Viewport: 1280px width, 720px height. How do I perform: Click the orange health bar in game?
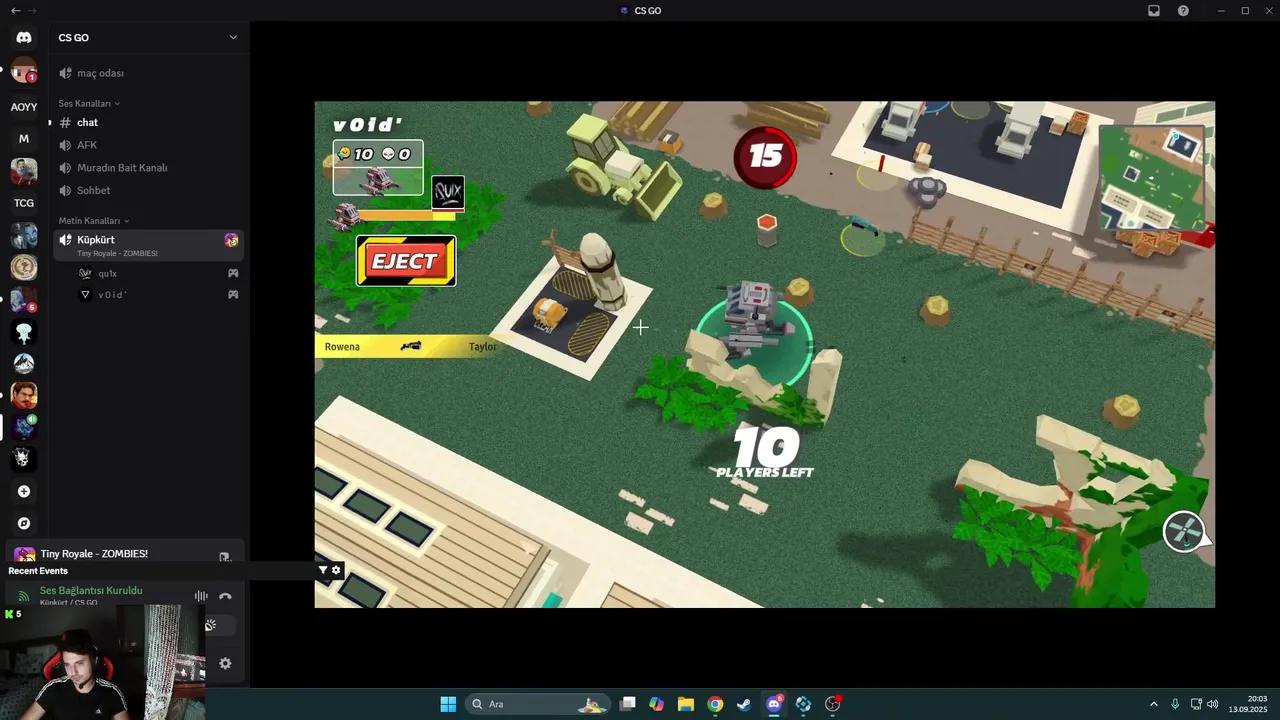(406, 215)
